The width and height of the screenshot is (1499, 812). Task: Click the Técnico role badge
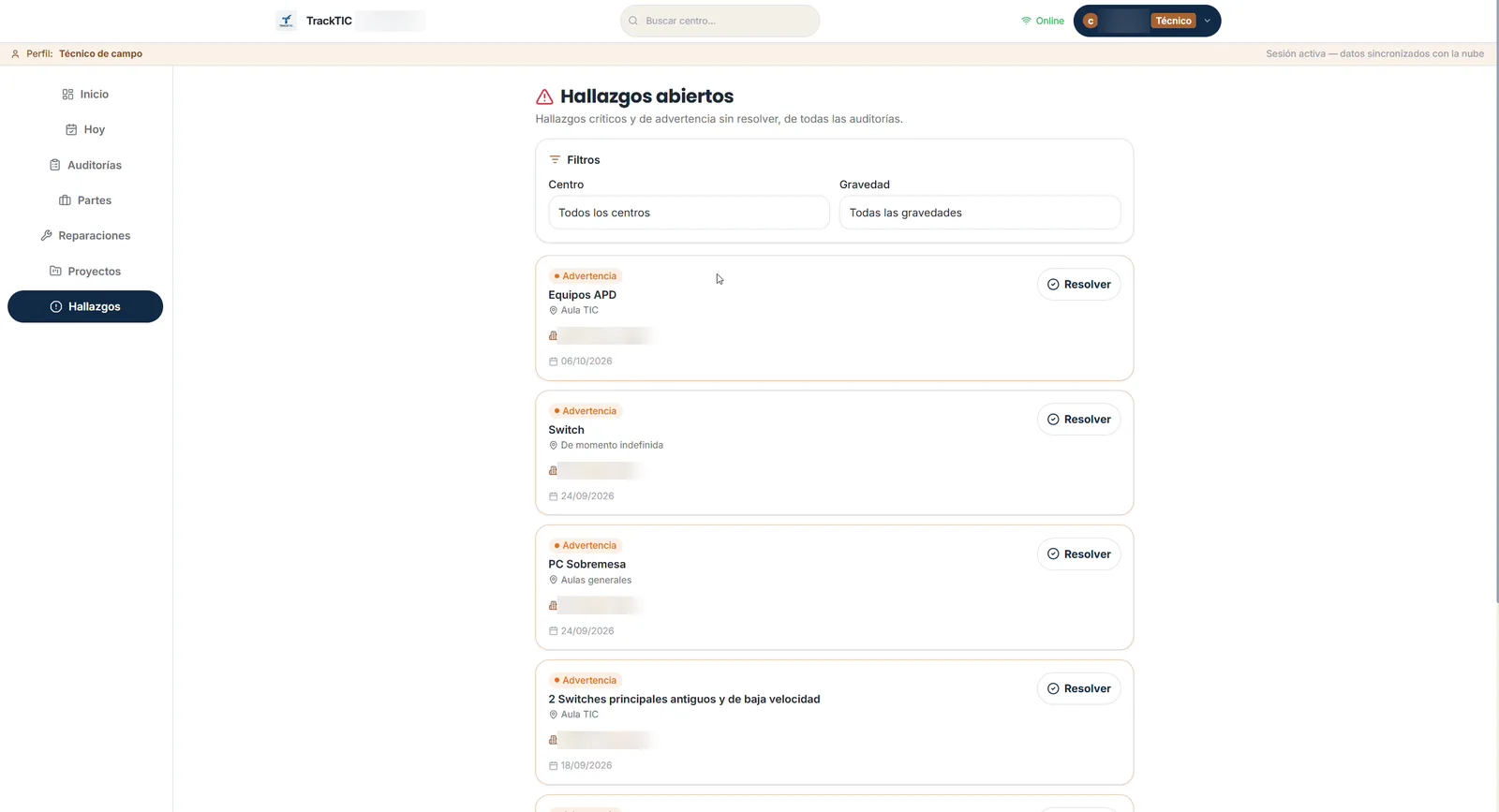pos(1173,21)
